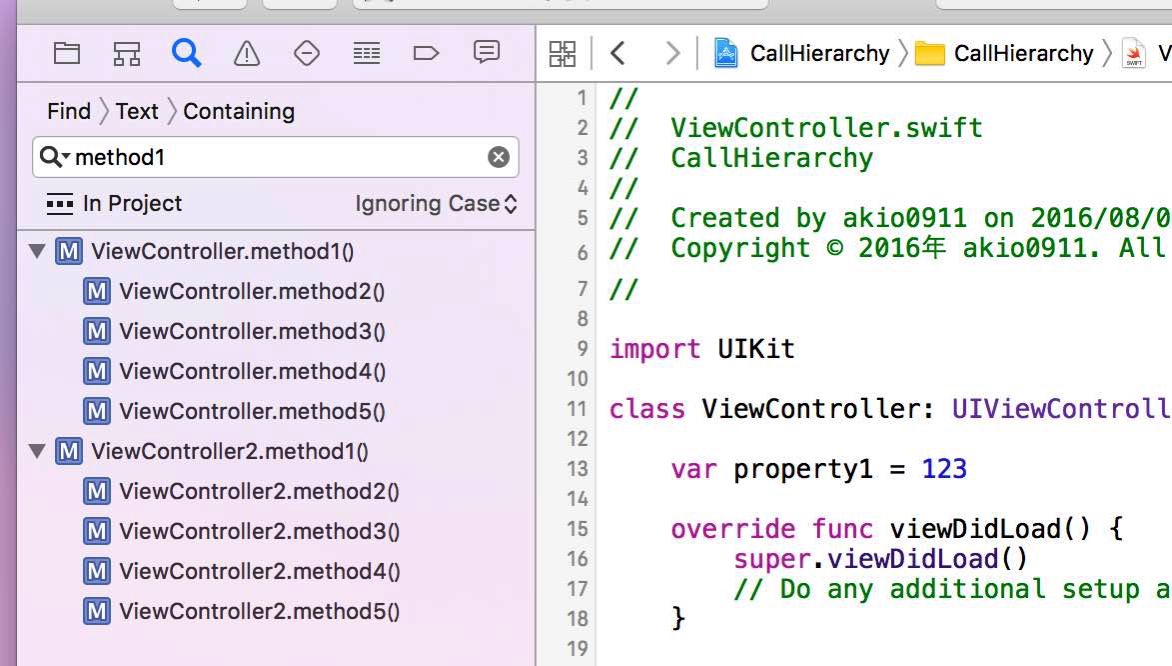Click the CallHierarchy folder breadcrumb

[1004, 53]
